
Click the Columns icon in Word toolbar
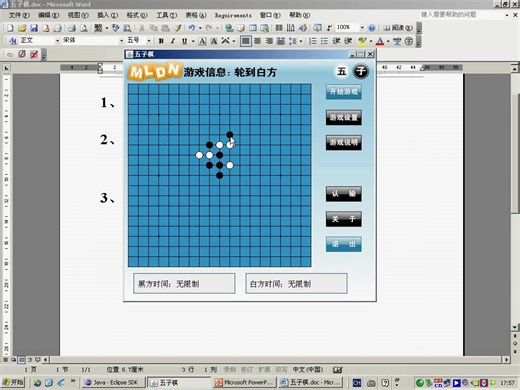coord(279,28)
